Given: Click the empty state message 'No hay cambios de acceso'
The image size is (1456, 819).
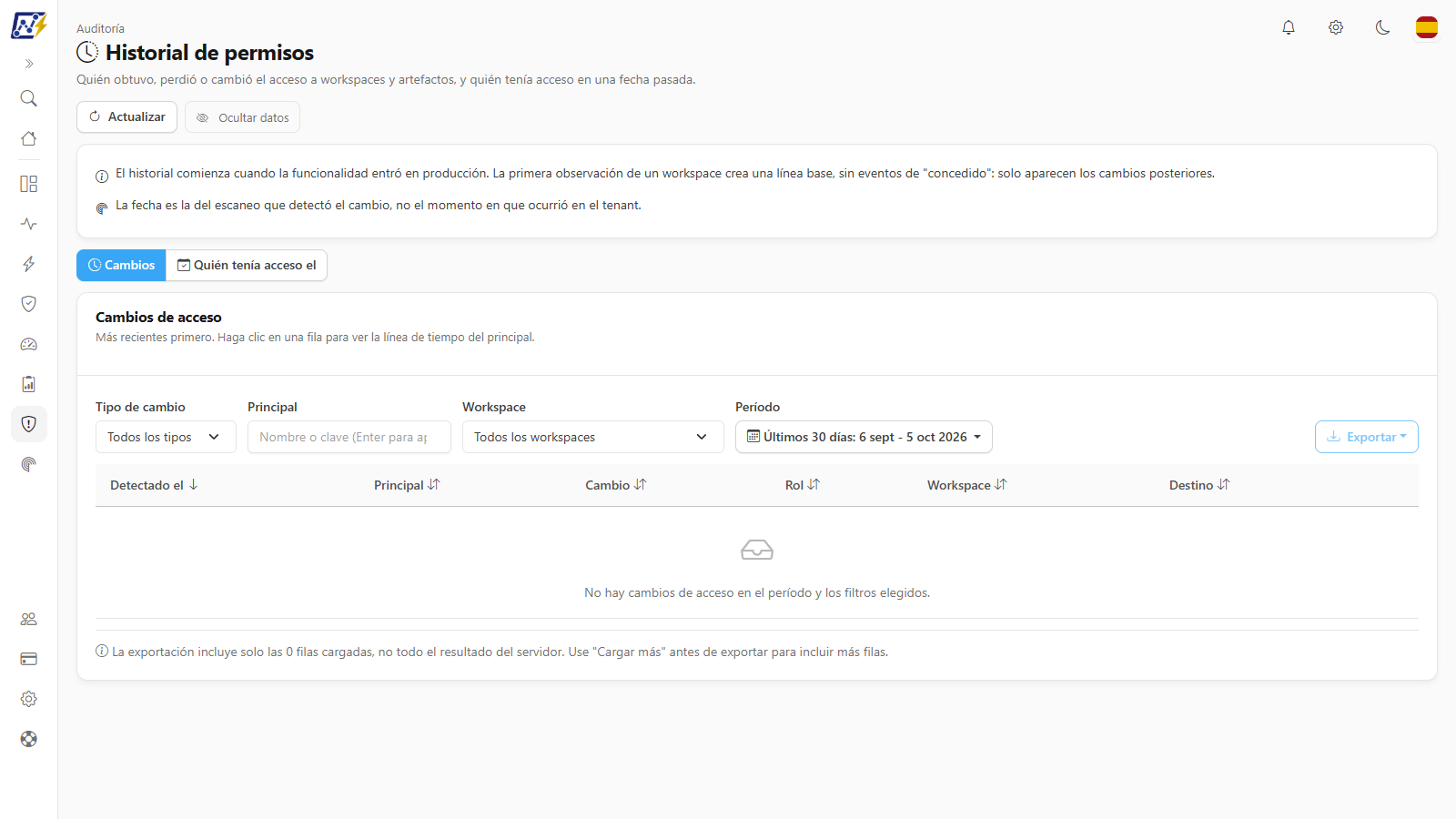Looking at the screenshot, I should coord(757,592).
